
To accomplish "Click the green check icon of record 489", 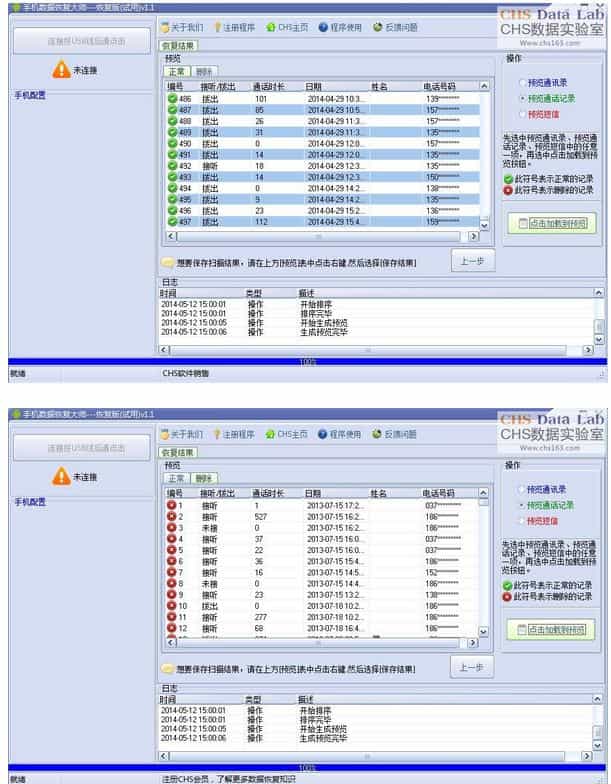I will point(172,132).
